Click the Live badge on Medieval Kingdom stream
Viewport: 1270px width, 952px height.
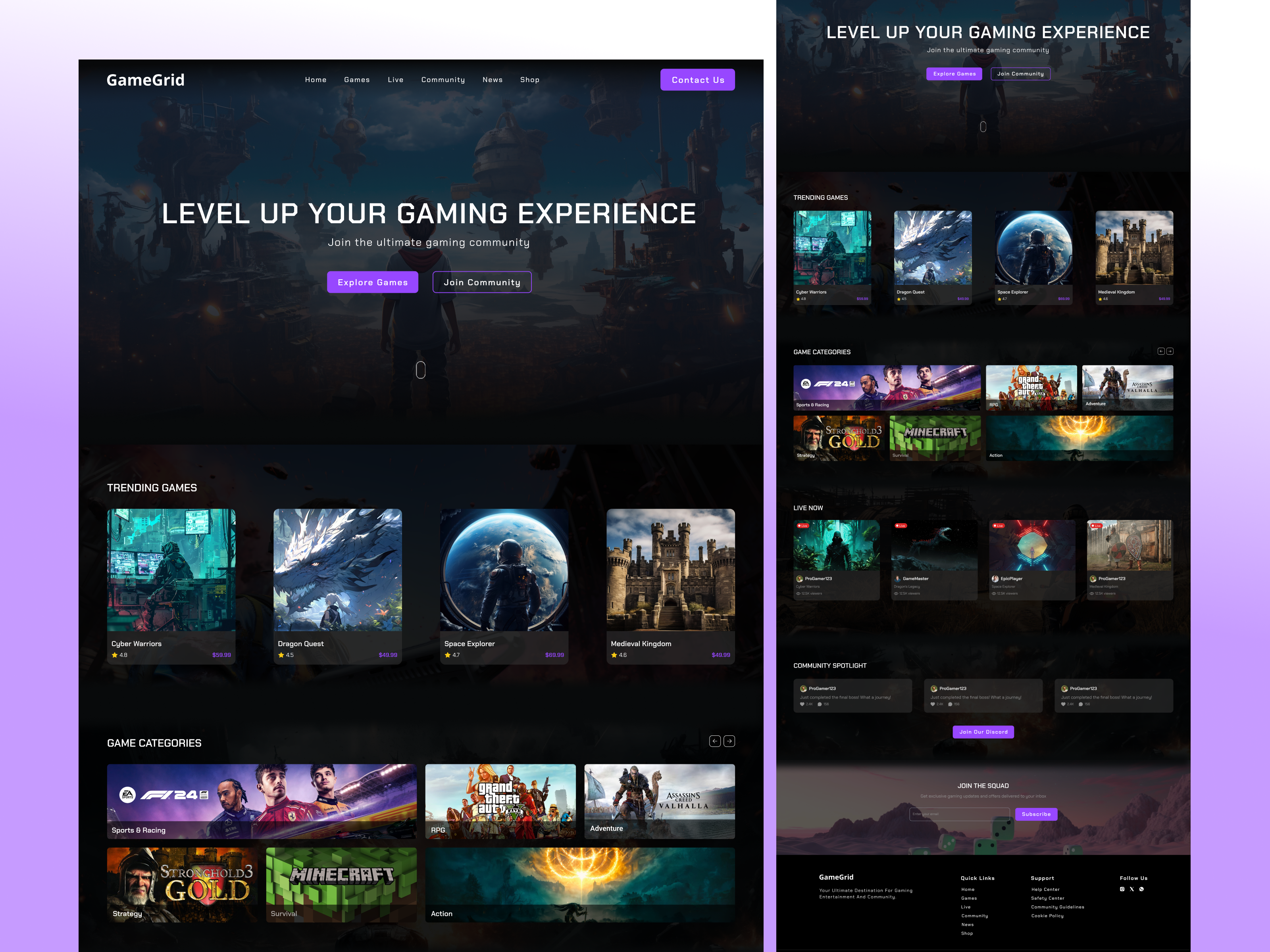pyautogui.click(x=1096, y=526)
